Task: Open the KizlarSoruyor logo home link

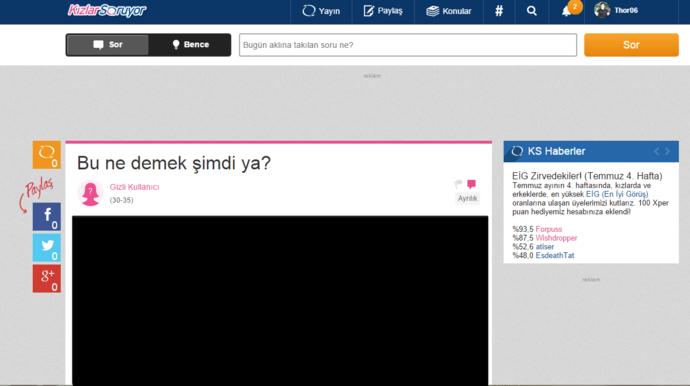Action: tap(106, 11)
